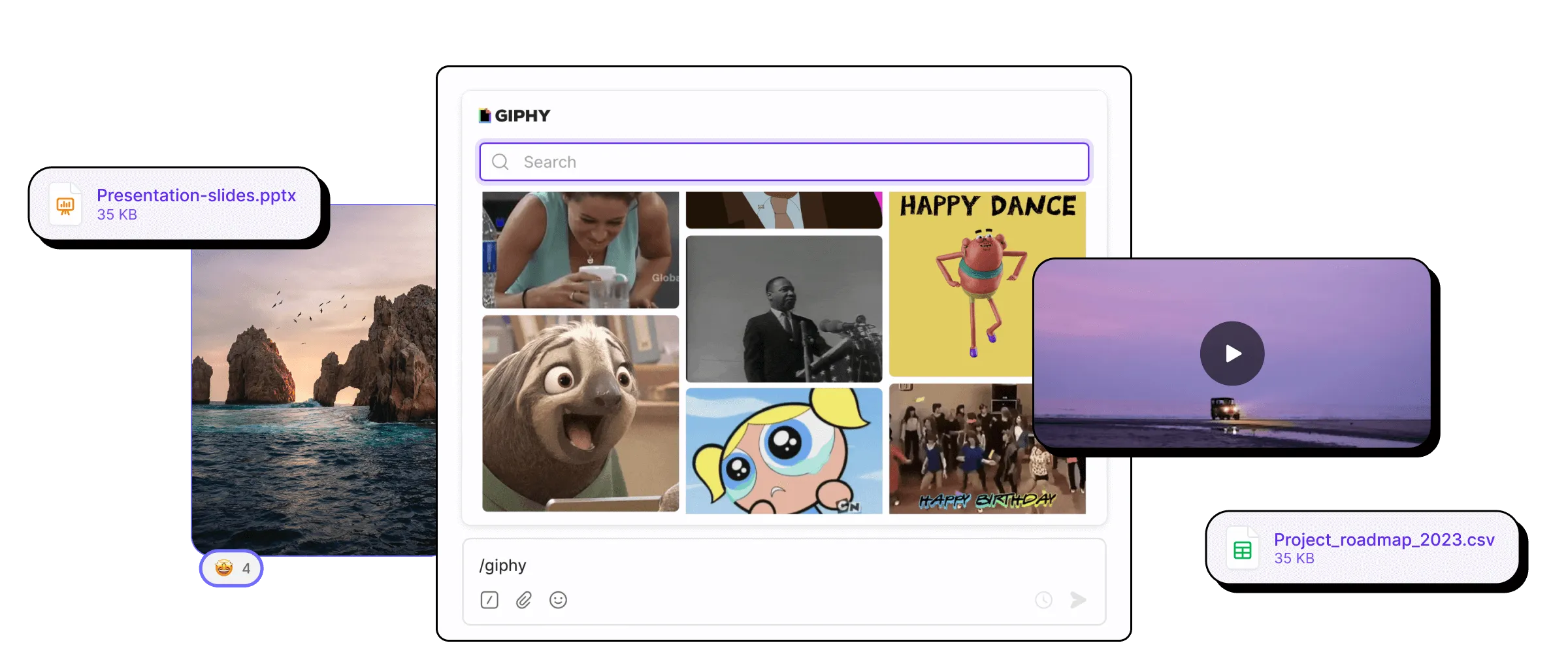1568x660 pixels.
Task: Click the /giphy command text in the composer
Action: click(503, 565)
